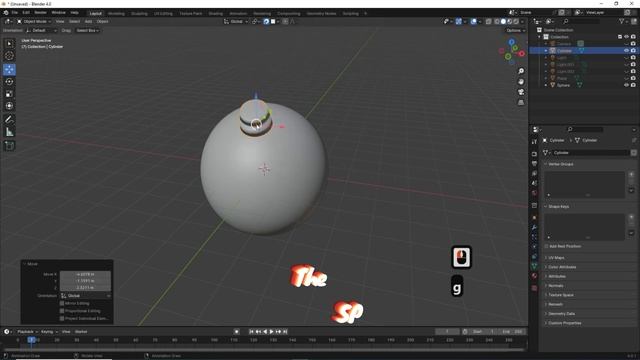640x360 pixels.
Task: Open the File menu
Action: tap(15, 13)
